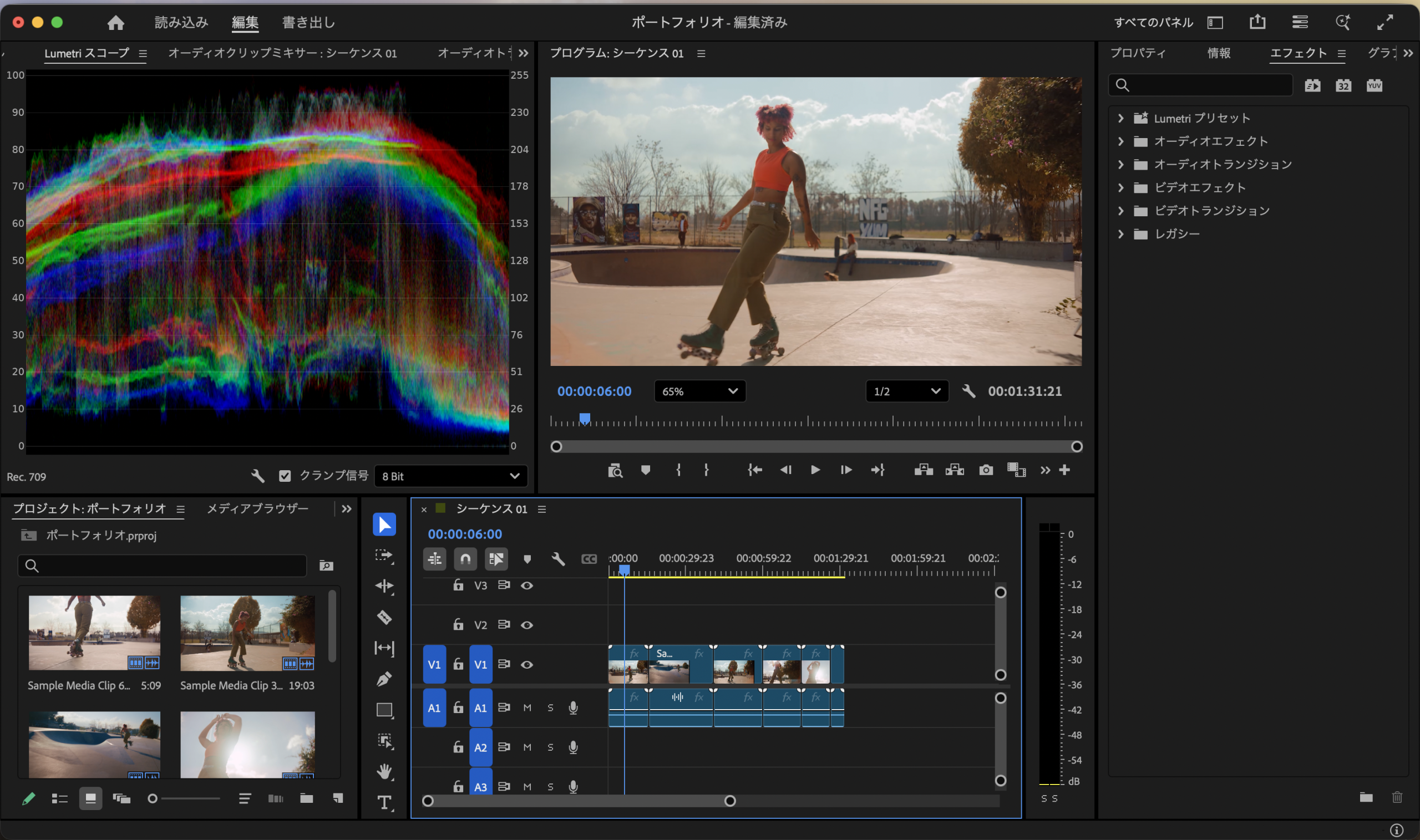
Task: Click Go to In point button
Action: click(x=754, y=470)
